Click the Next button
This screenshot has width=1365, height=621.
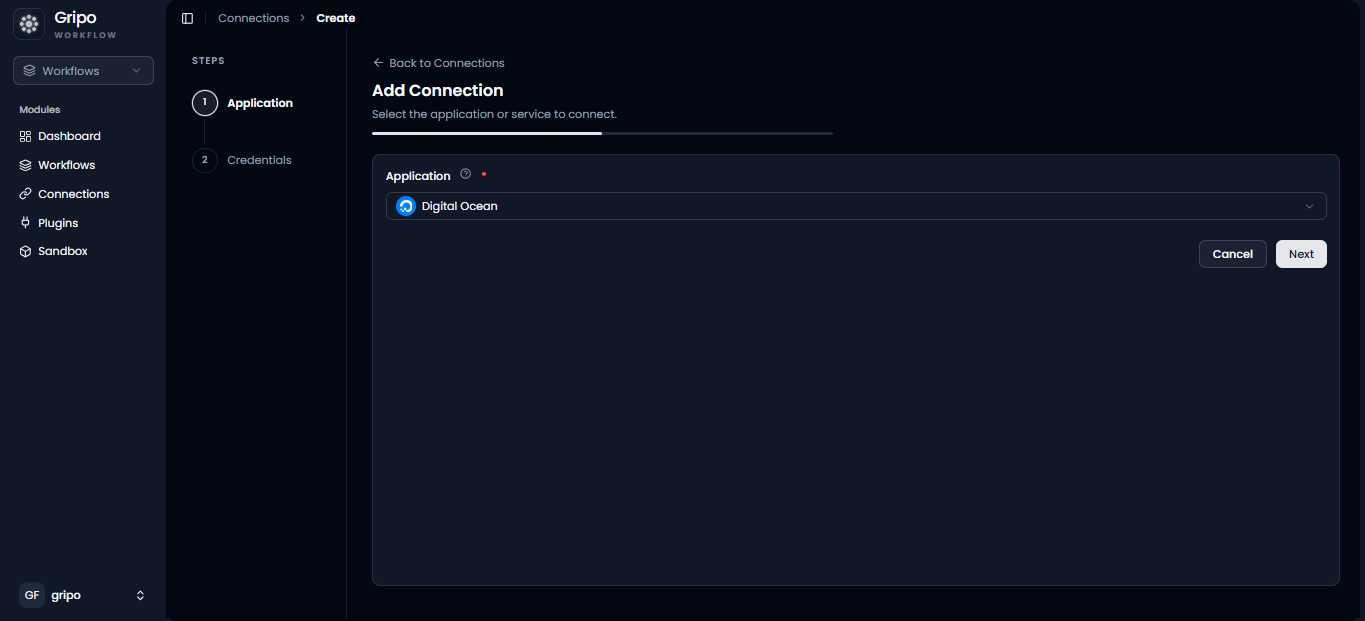(1301, 254)
